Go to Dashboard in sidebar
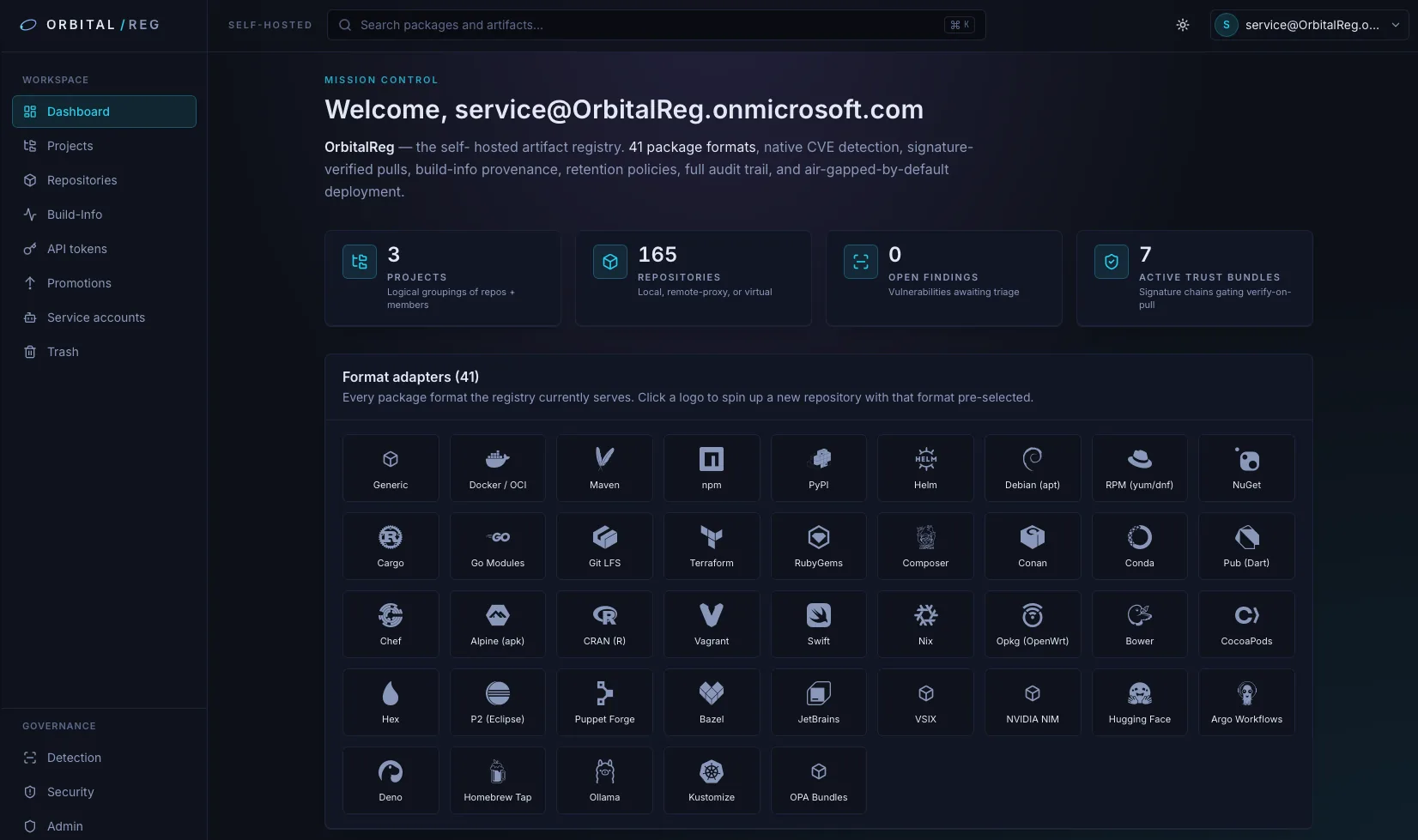Screen dimensions: 1418x840 [x=104, y=112]
